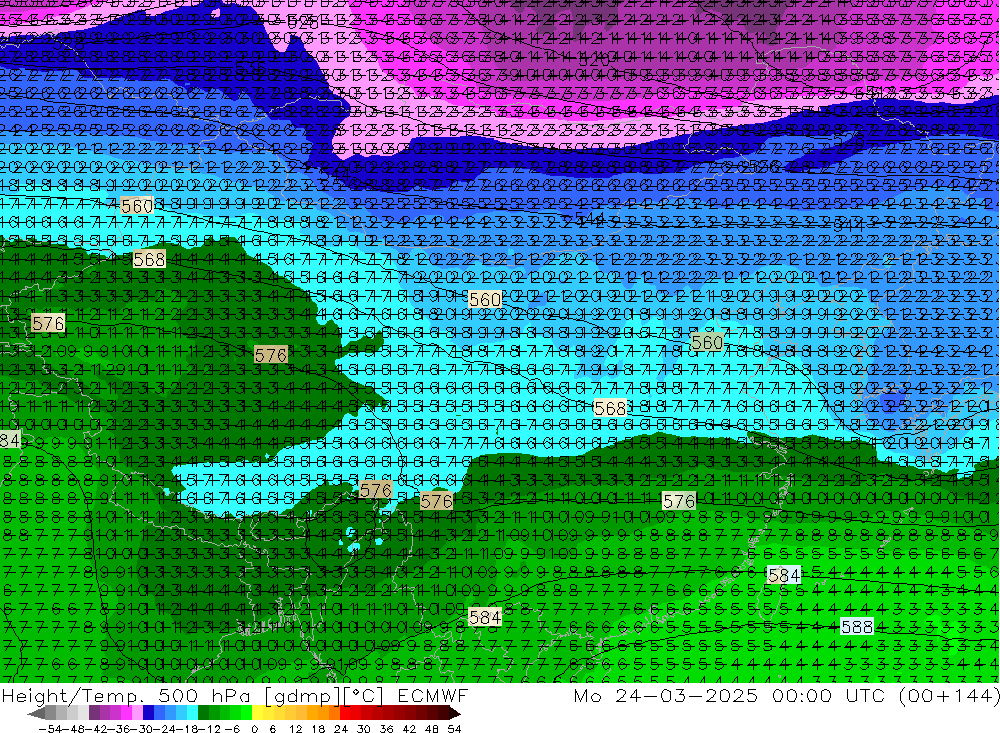Click the gray left arrow of color legend
Viewport: 1000px width, 733px height.
click(36, 713)
